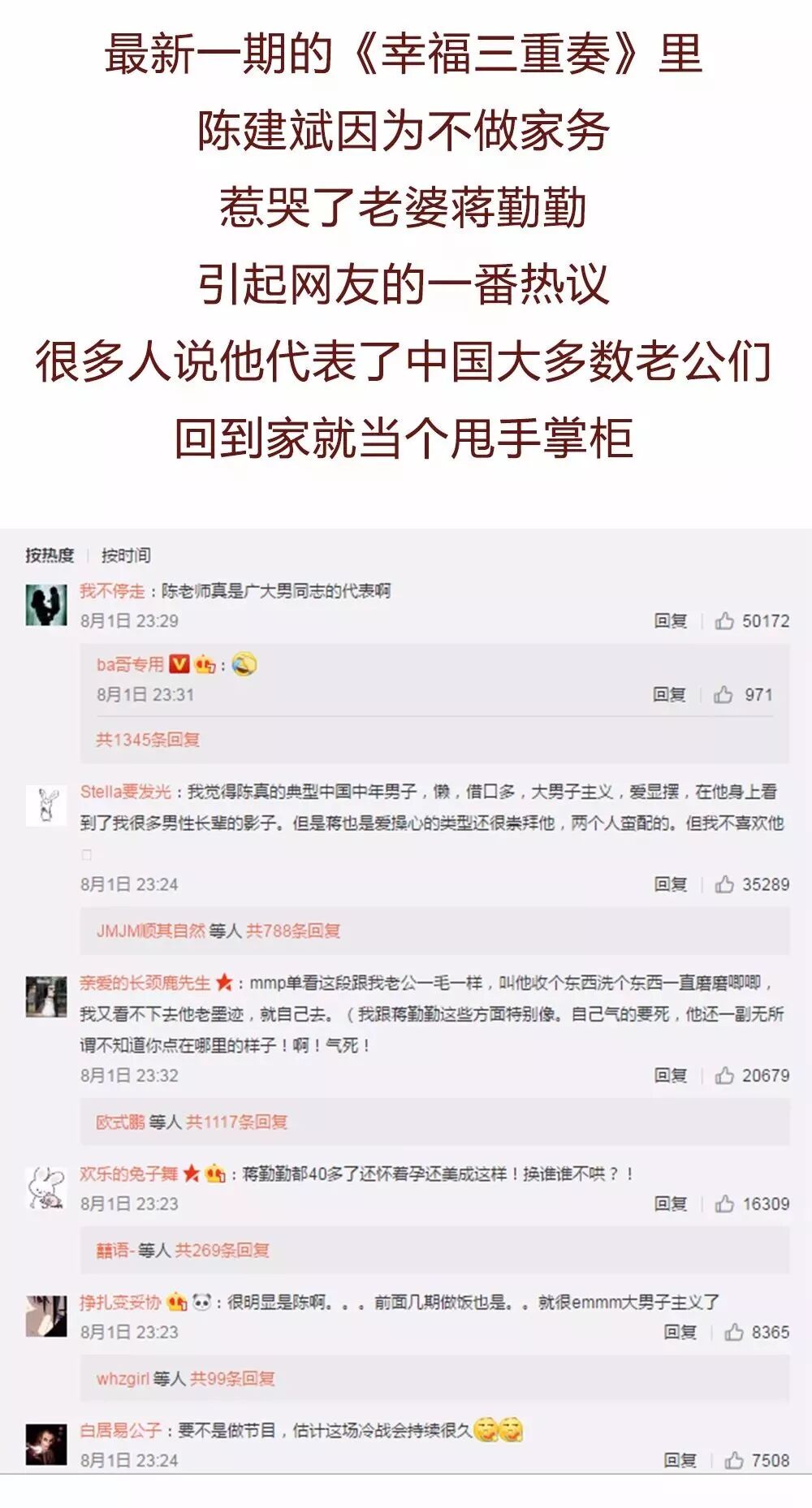Switch to 按时间 sorting tab
The width and height of the screenshot is (812, 1508).
[x=126, y=555]
